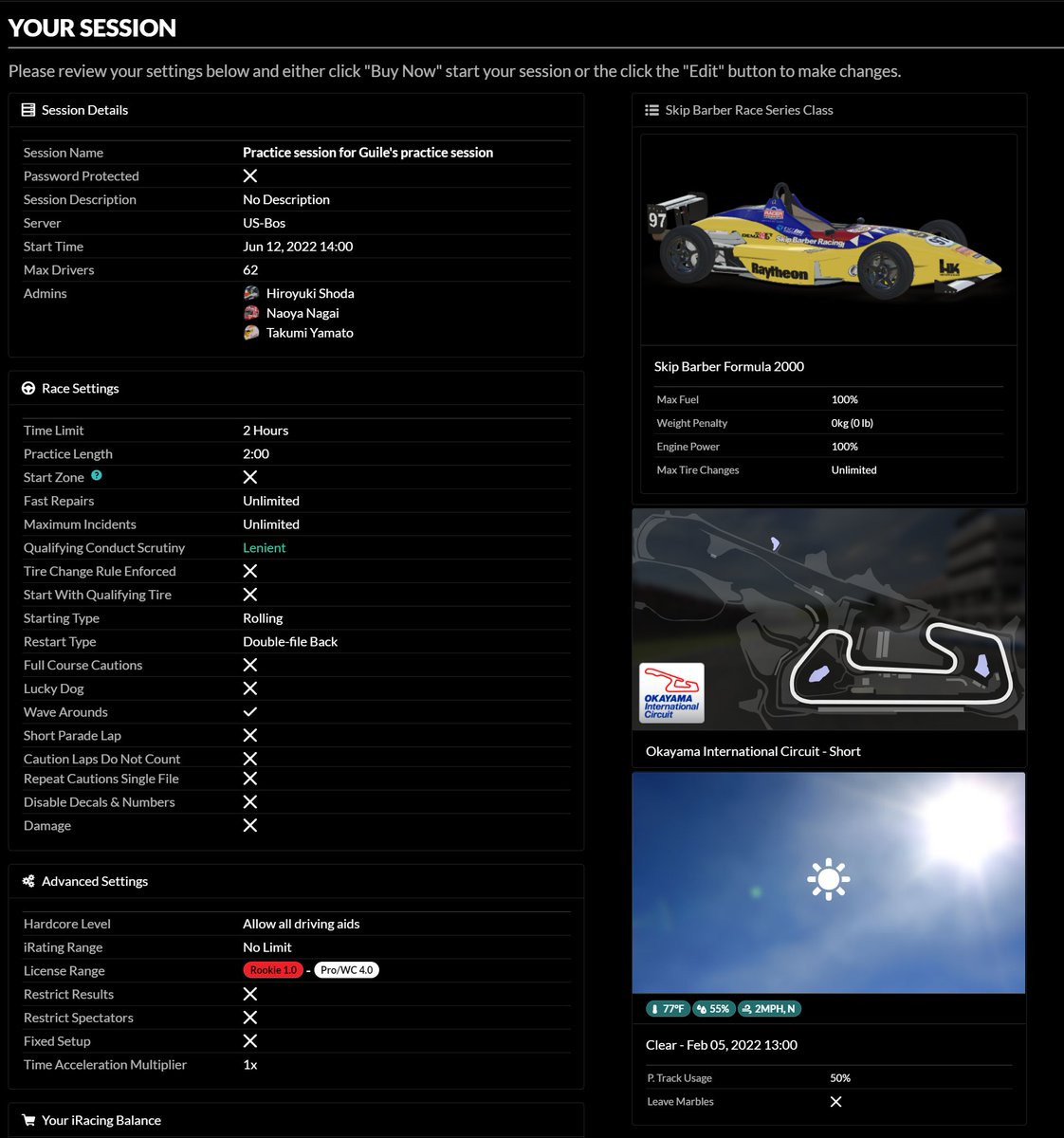
Task: Click the Your iRacing Balance heading
Action: click(x=101, y=1120)
